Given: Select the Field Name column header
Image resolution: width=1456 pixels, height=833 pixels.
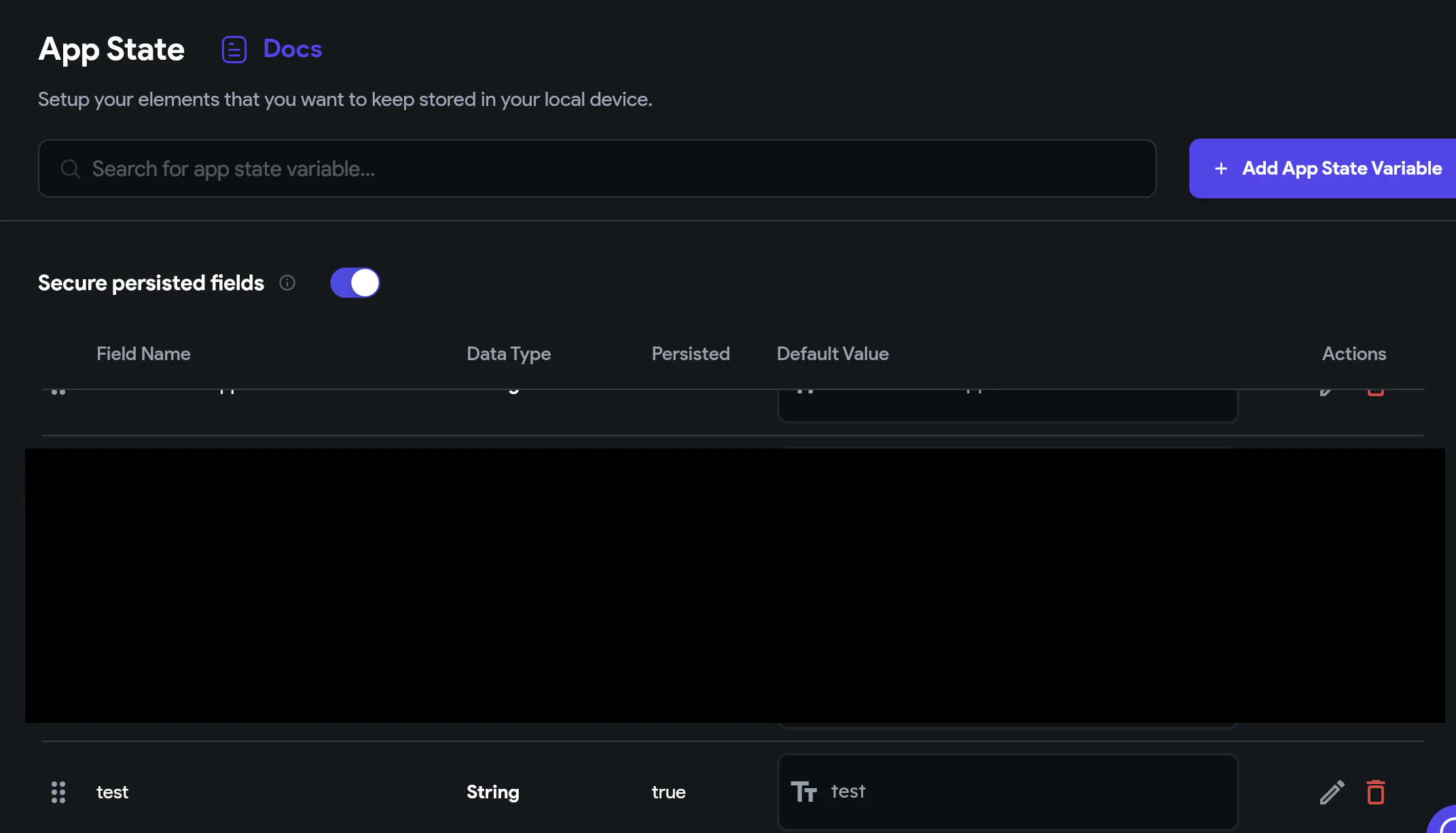Looking at the screenshot, I should [143, 354].
